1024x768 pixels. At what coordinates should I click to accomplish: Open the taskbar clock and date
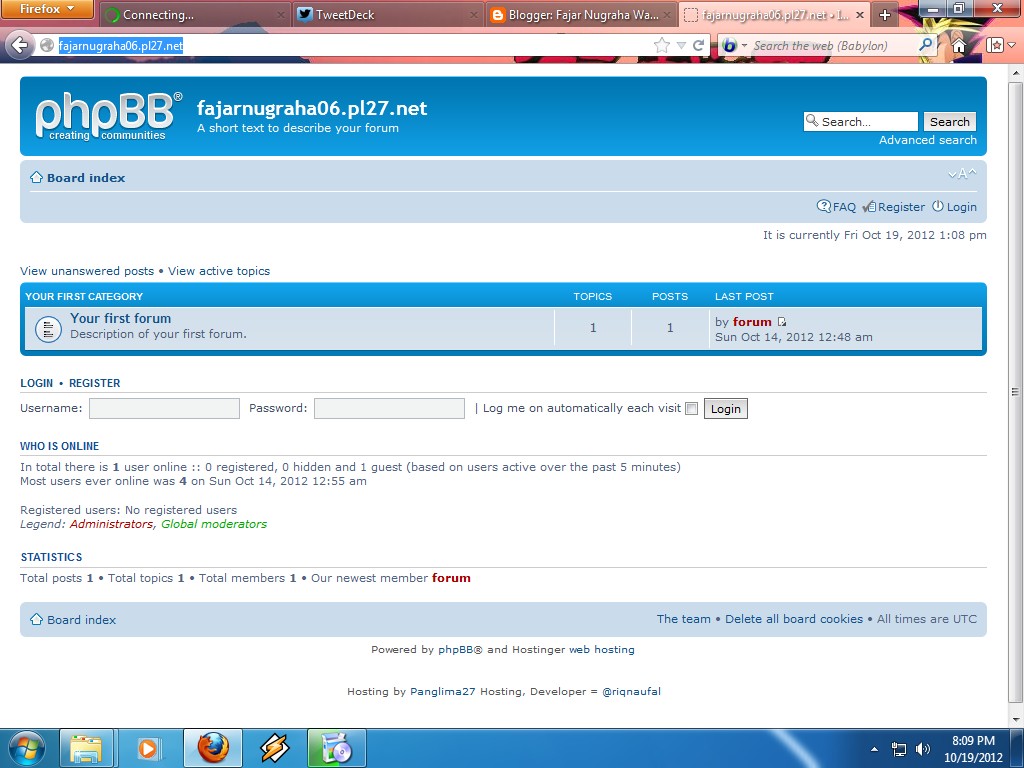click(x=973, y=749)
